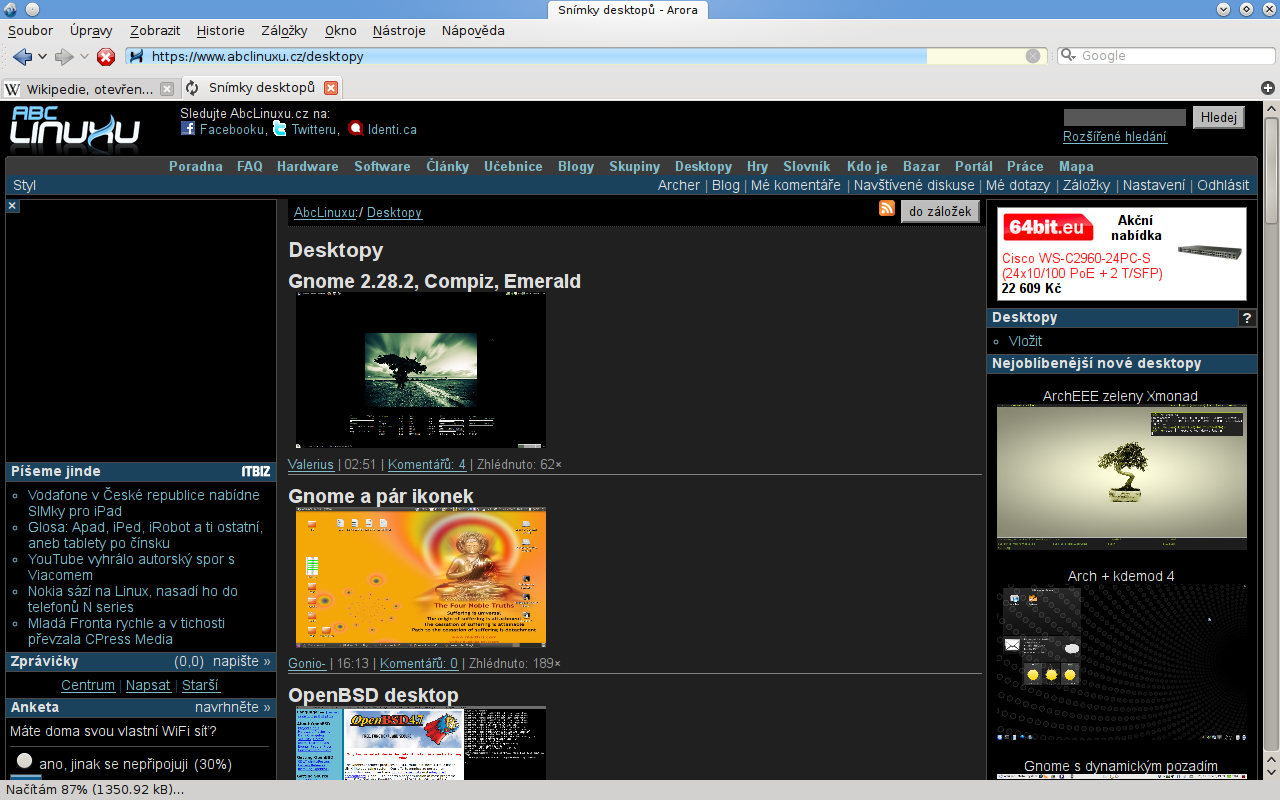Open the Back history dropdown arrow

point(42,57)
